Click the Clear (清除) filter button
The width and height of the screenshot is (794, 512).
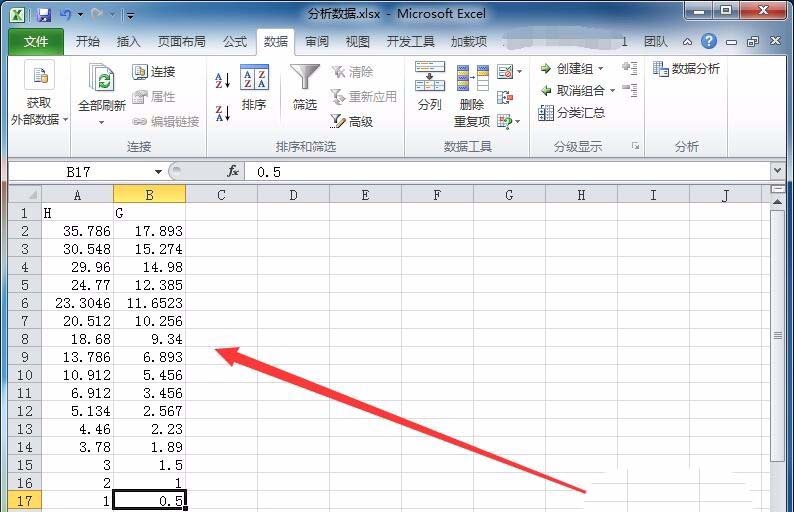tap(352, 71)
